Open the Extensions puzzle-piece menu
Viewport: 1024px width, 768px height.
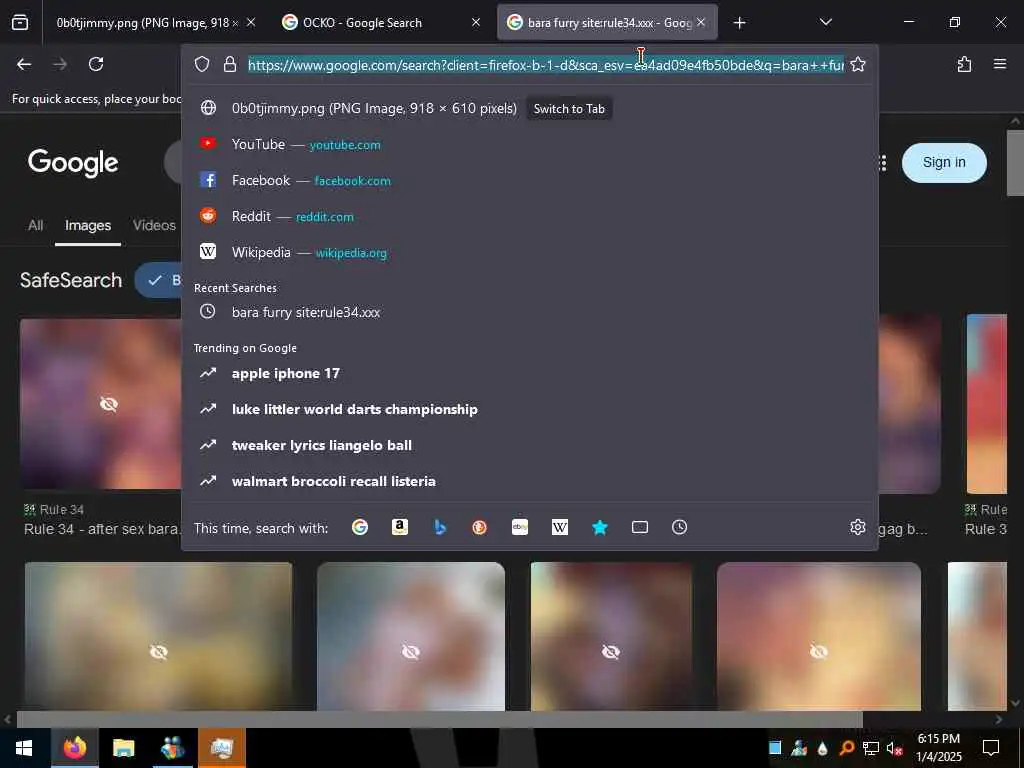(x=964, y=64)
